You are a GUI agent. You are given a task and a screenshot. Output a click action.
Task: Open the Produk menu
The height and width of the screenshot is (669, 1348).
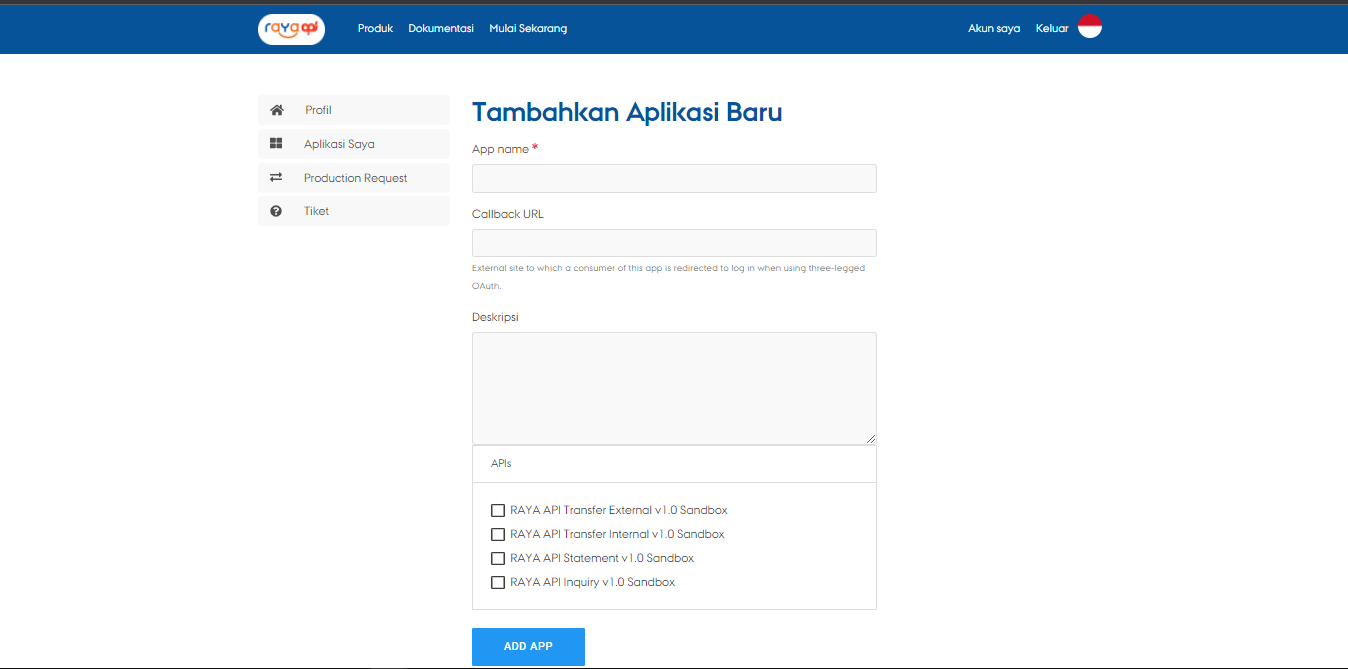(375, 28)
